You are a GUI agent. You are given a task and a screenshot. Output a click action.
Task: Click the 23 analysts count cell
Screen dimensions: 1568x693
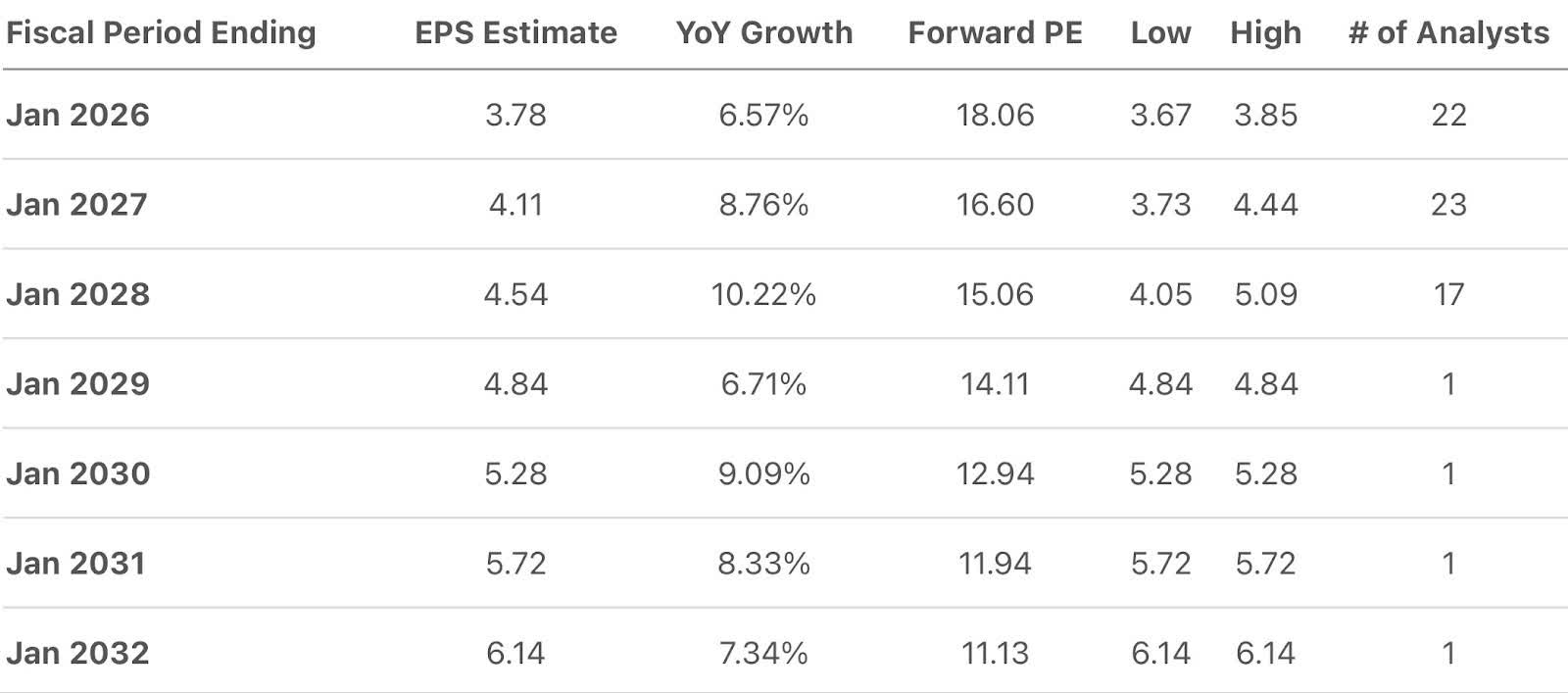(1448, 205)
